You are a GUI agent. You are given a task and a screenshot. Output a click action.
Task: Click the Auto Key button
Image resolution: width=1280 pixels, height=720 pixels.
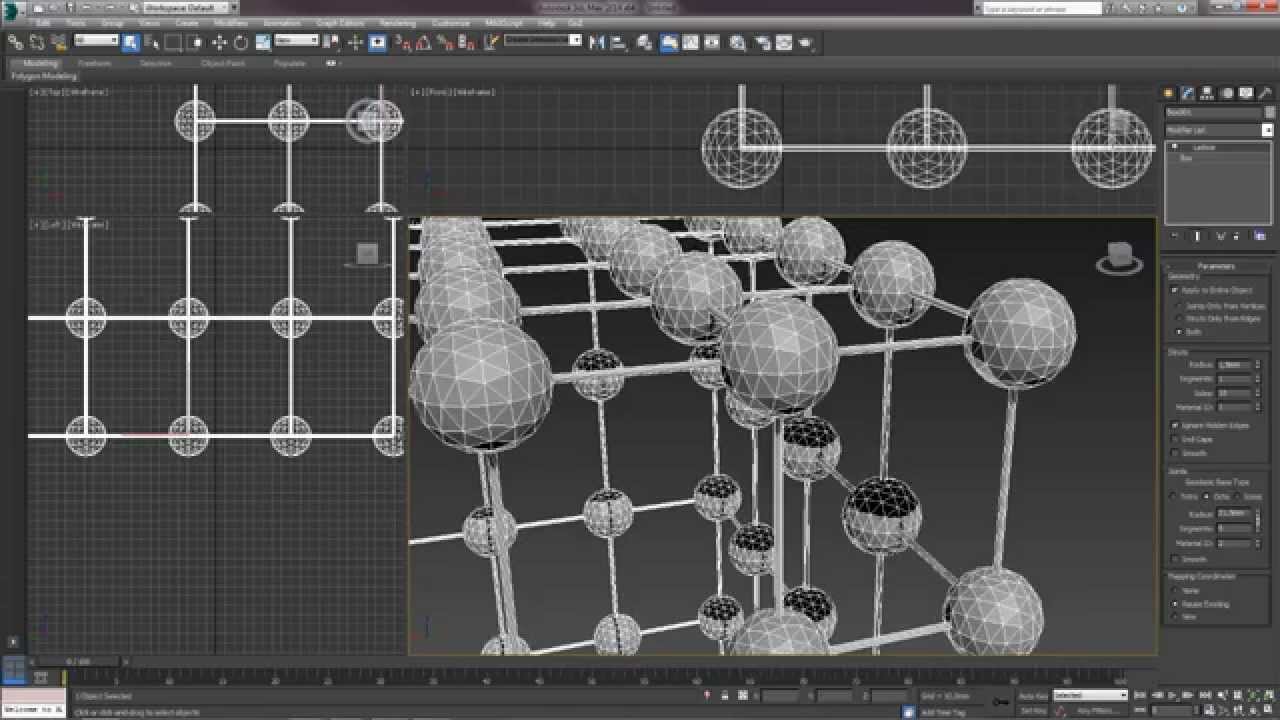(1033, 695)
